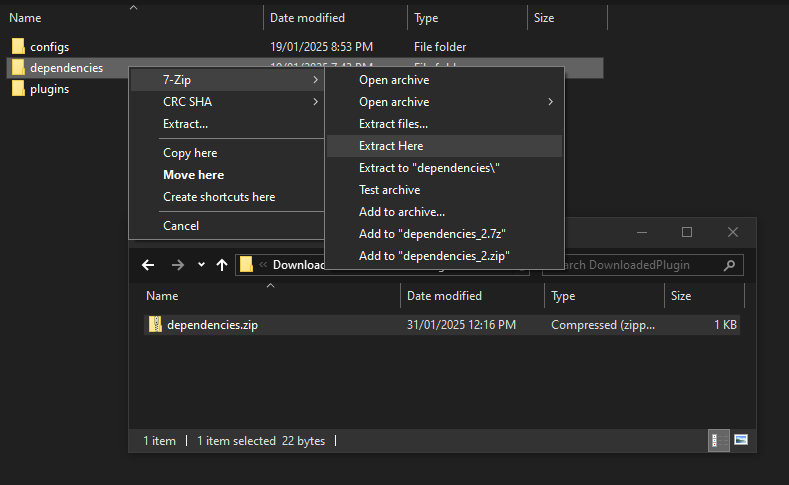
Task: Click the dependencies.zip archive icon
Action: click(155, 325)
